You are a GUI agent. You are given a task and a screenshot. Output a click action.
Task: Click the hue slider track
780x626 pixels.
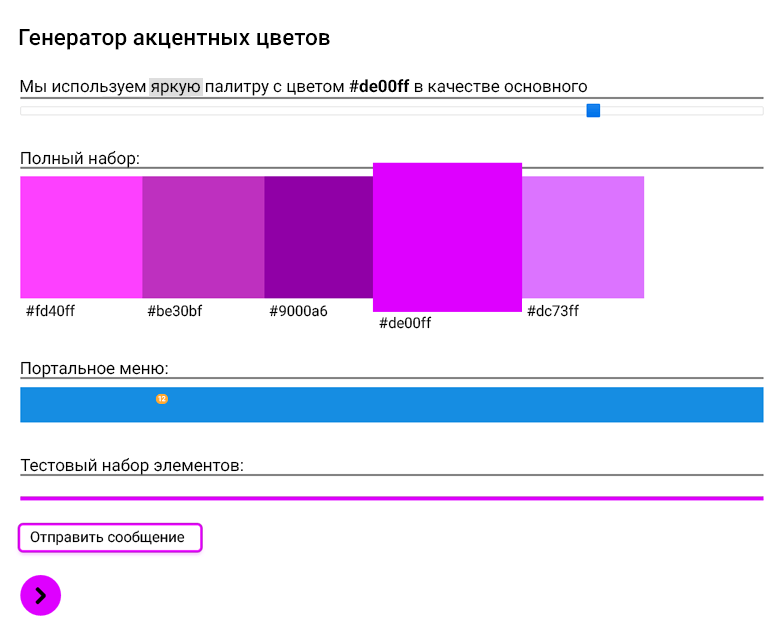pos(391,111)
